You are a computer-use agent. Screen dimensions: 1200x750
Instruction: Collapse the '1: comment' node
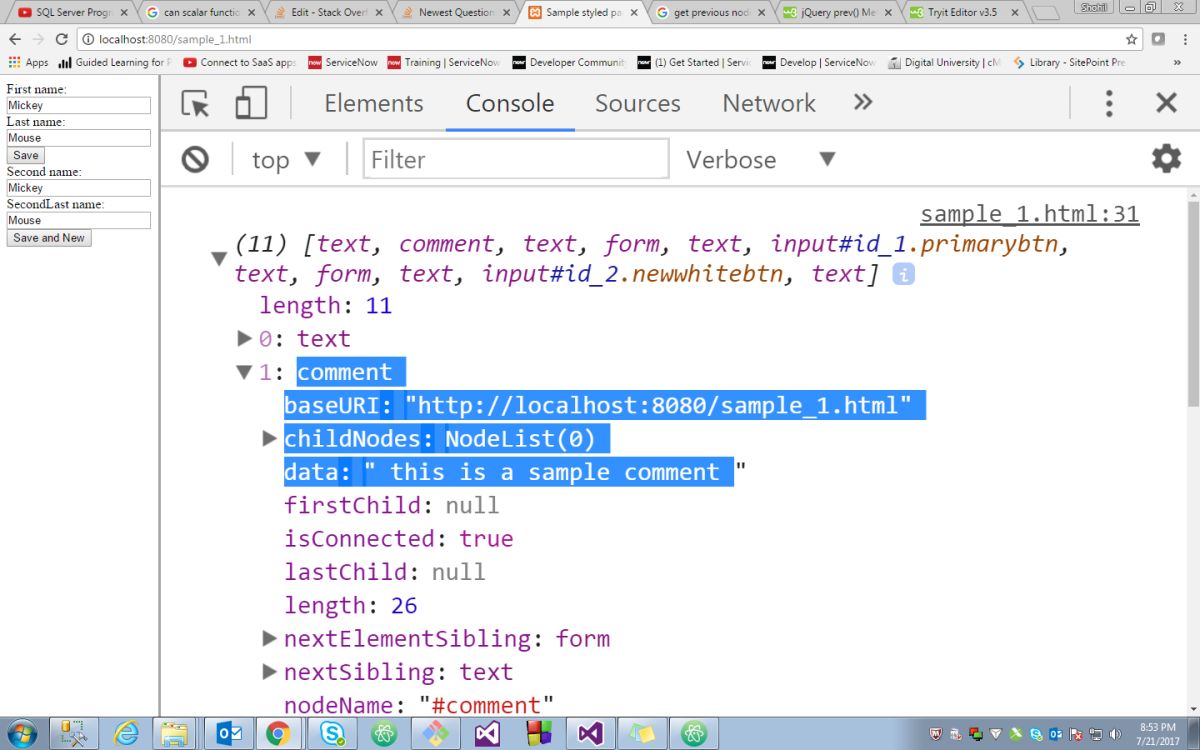click(x=243, y=372)
